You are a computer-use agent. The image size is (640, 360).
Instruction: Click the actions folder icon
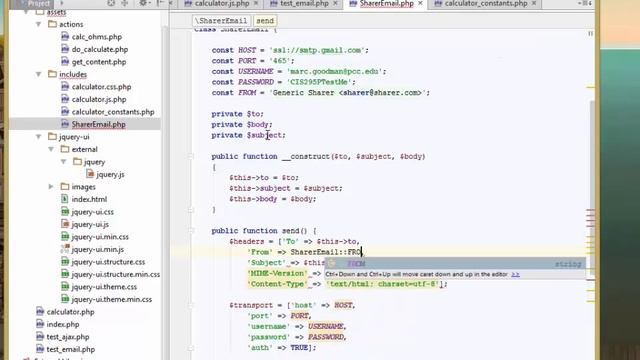(52, 24)
